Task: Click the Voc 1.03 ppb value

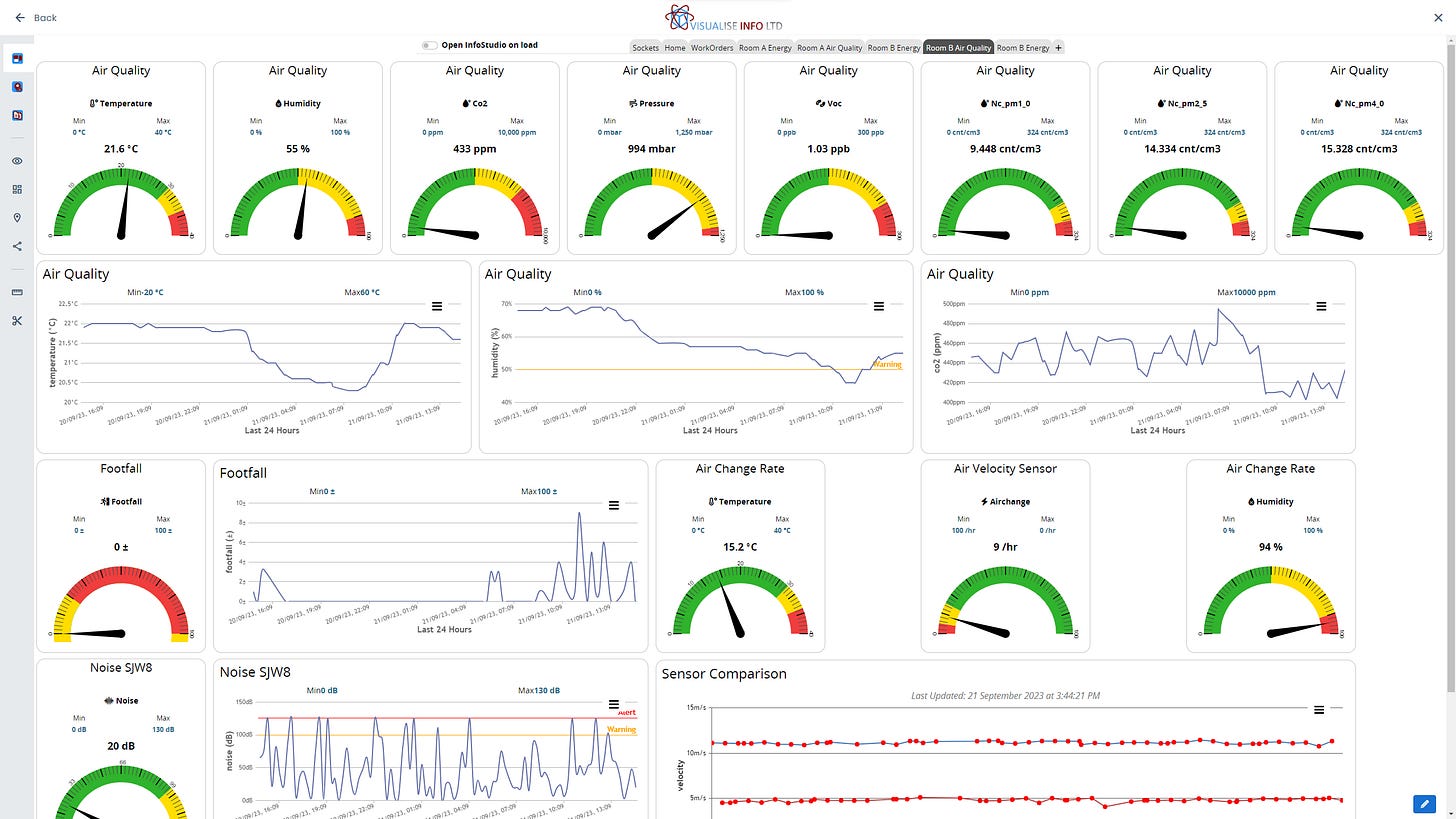Action: 829,149
